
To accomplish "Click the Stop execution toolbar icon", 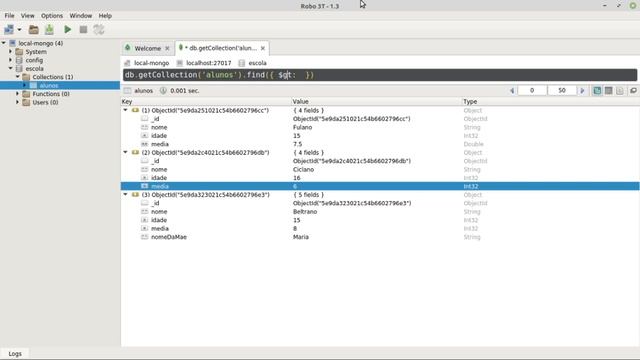I will 83,29.
